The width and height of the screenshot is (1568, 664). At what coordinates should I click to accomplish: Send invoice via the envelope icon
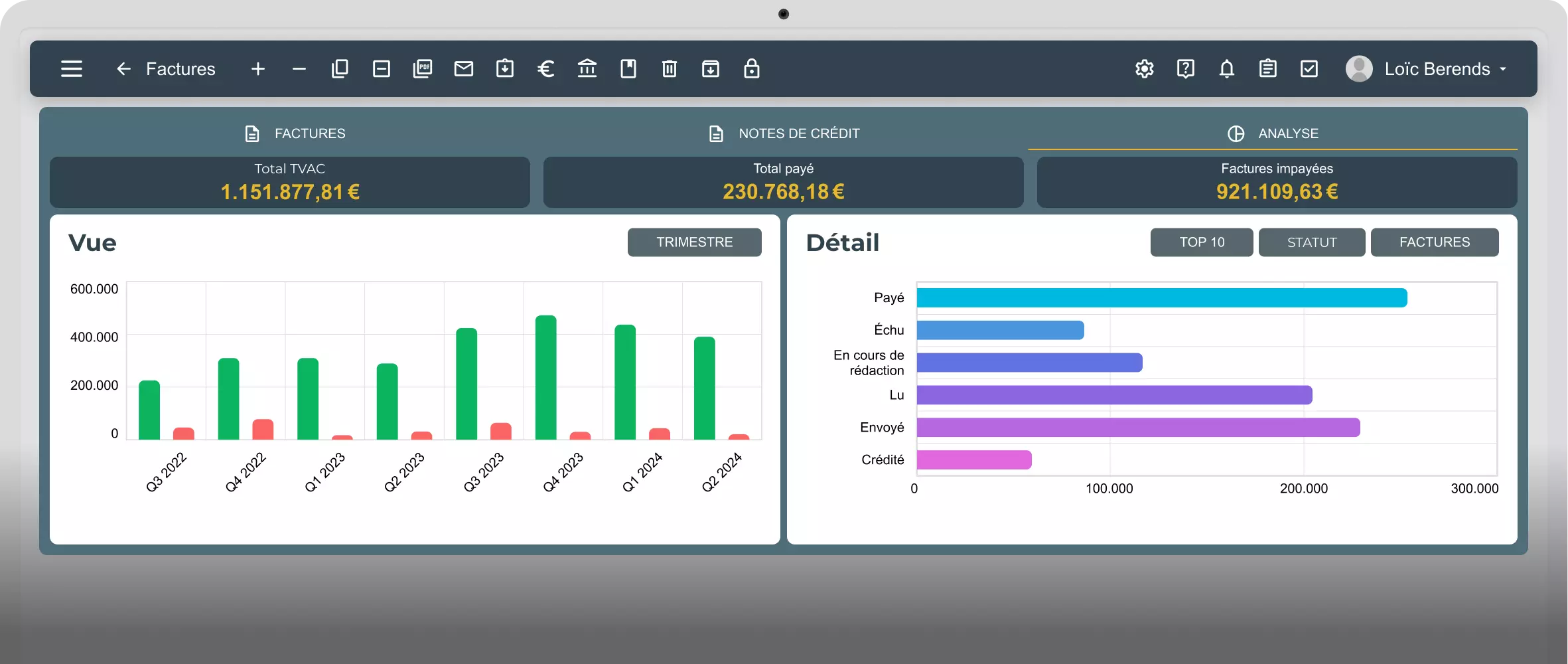coord(464,69)
